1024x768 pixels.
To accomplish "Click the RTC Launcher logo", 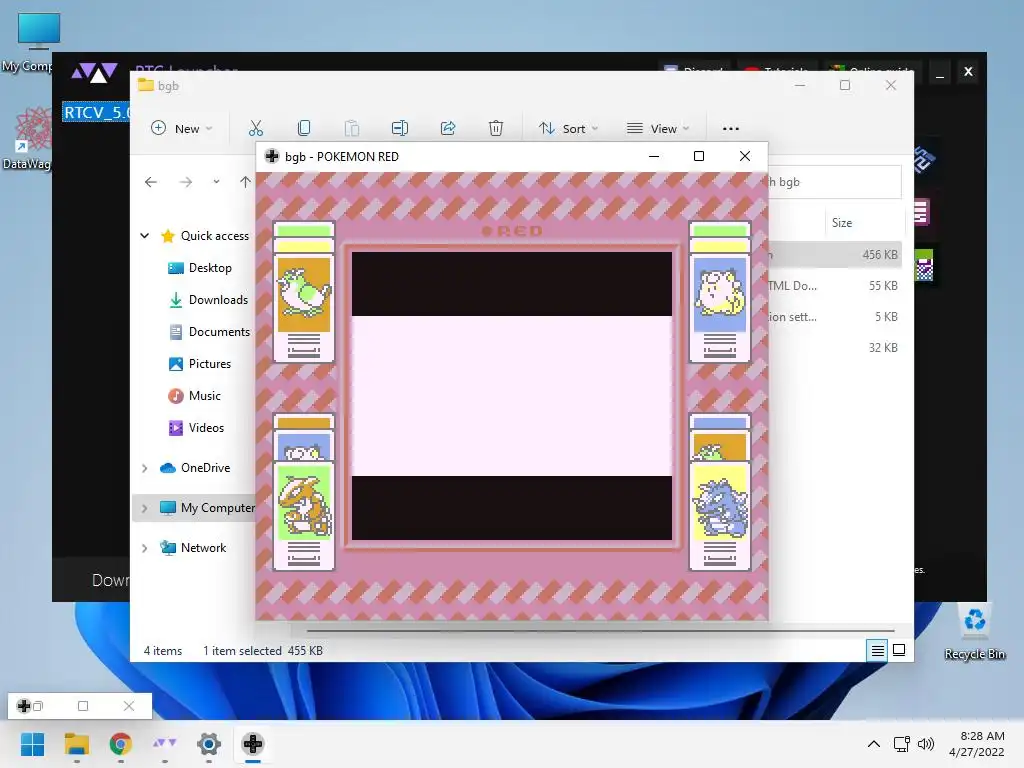I will pyautogui.click(x=95, y=72).
